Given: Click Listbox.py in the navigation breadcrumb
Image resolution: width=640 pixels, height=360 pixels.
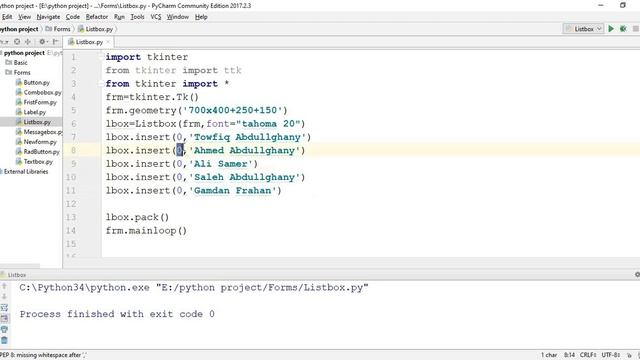Looking at the screenshot, I should pos(96,29).
